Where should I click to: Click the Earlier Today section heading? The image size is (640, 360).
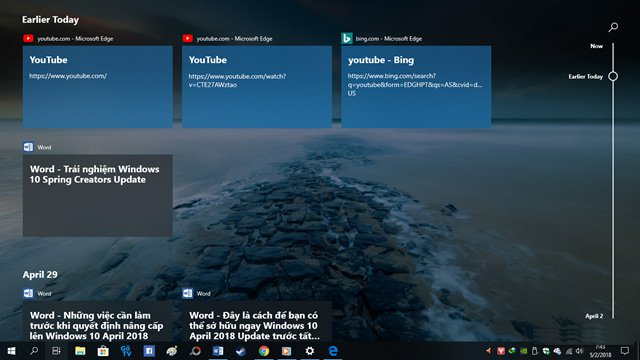51,20
